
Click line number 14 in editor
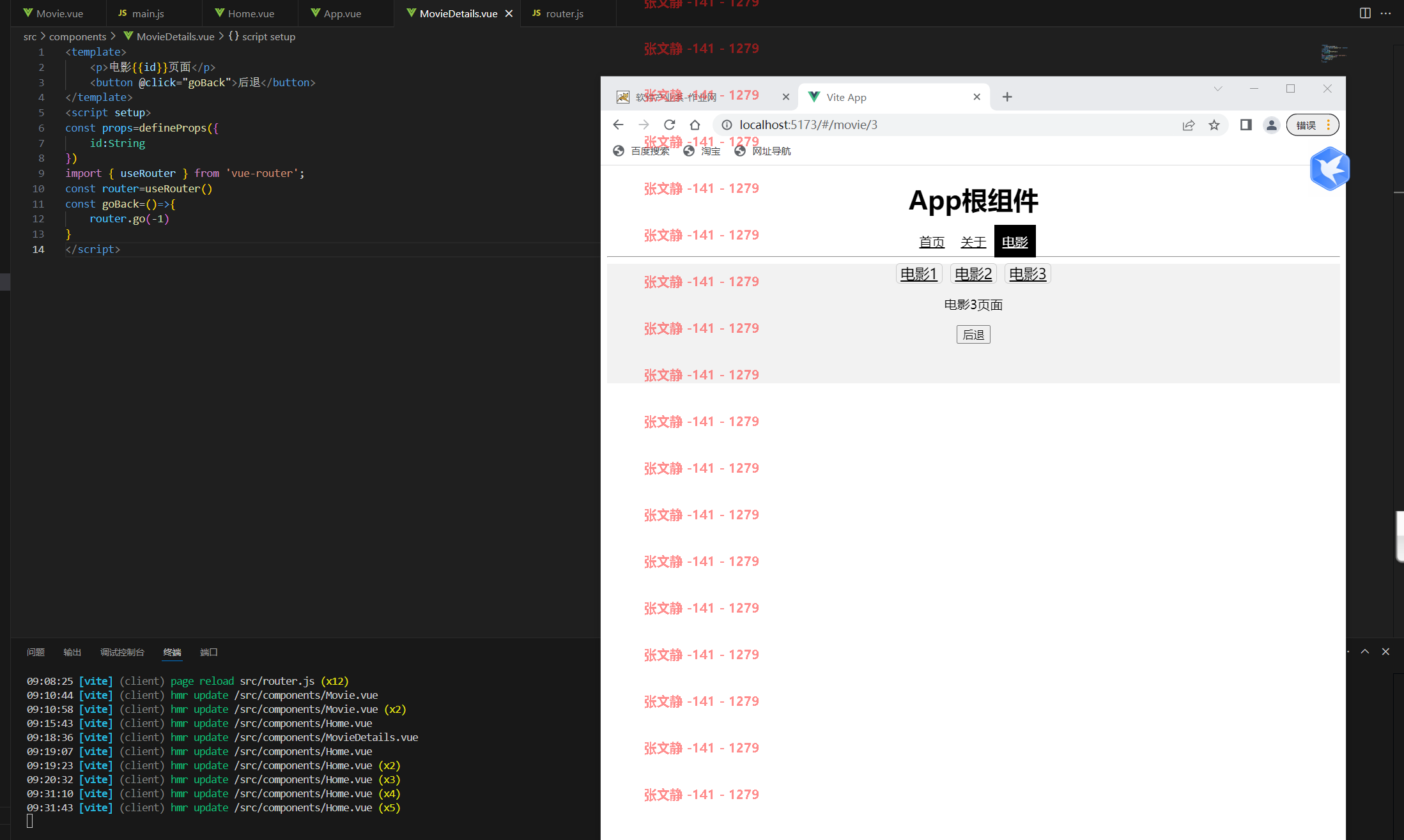click(38, 249)
